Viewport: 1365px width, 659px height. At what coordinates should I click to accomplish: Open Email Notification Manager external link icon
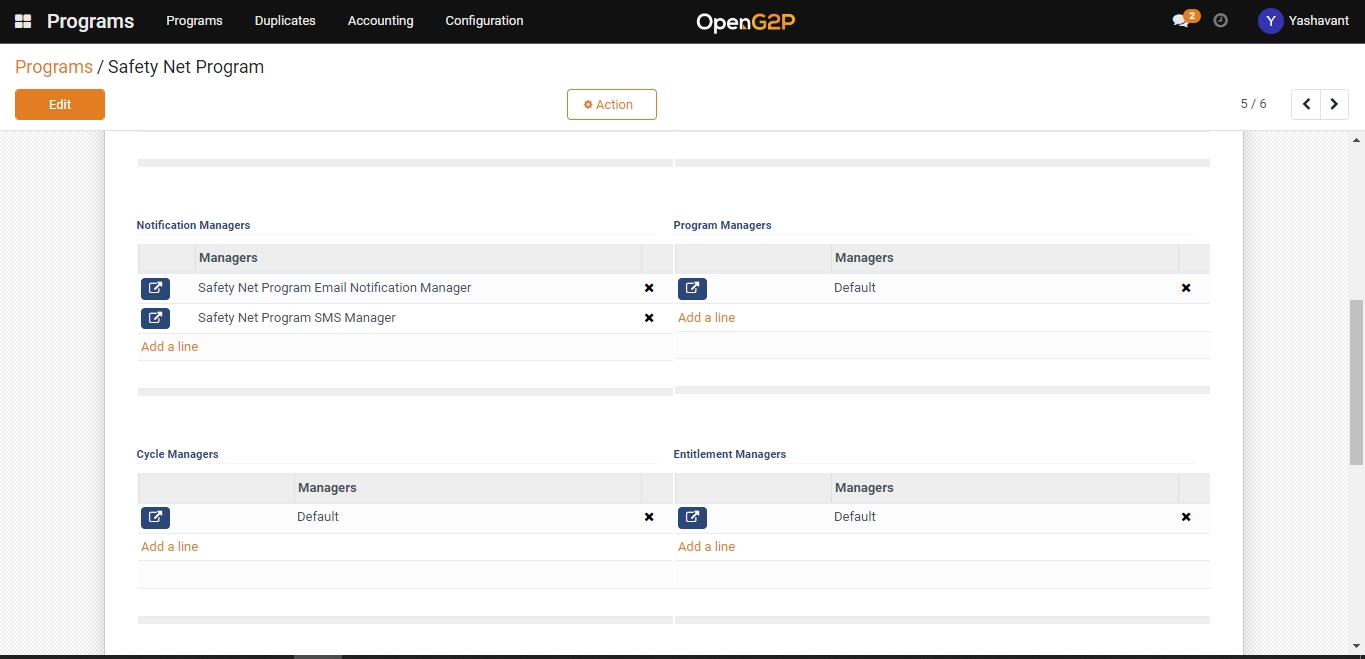click(x=155, y=288)
